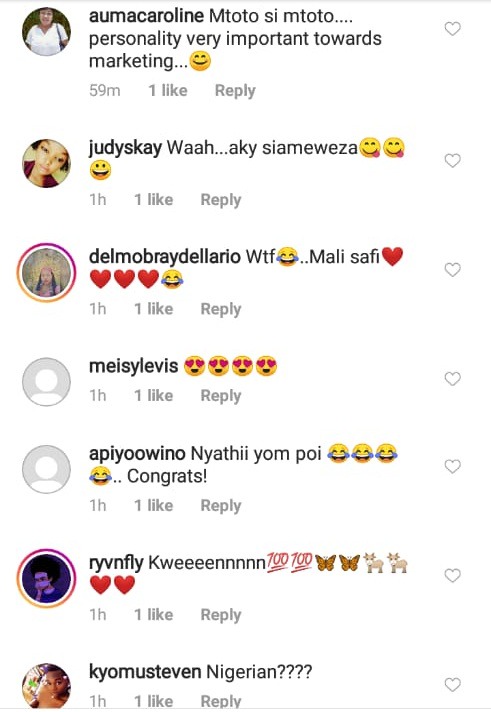
Task: Like apiyoowino's Congrats comment with the heart
Action: 452,466
